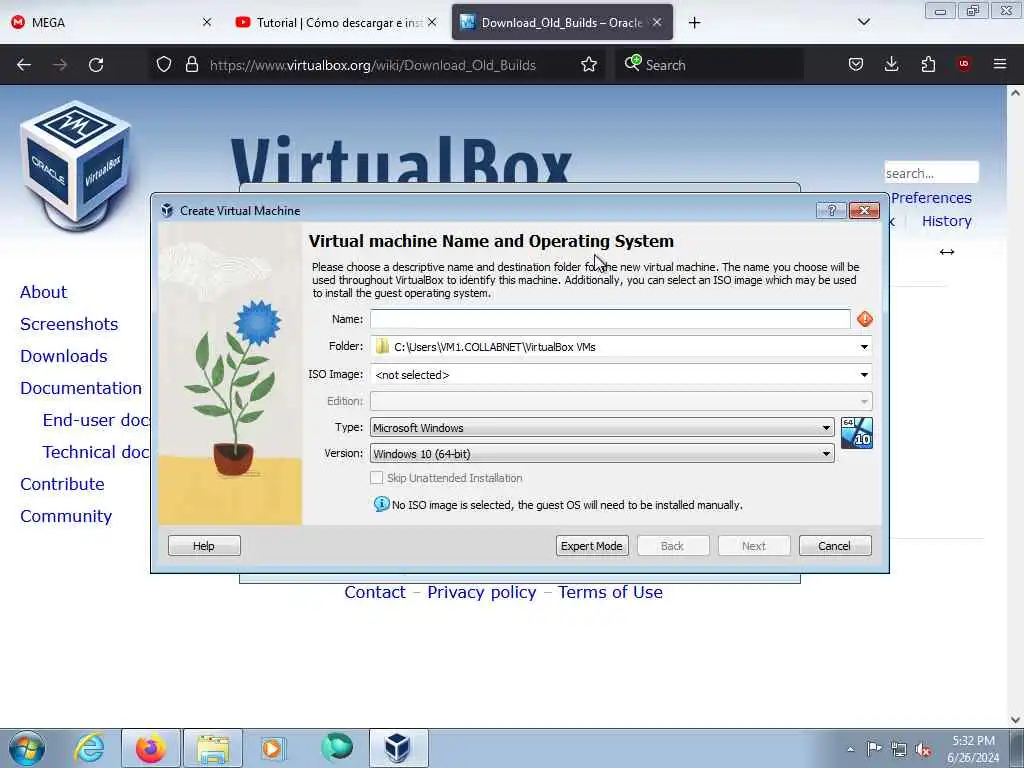
Task: Click the taskbar clock and date
Action: point(973,749)
